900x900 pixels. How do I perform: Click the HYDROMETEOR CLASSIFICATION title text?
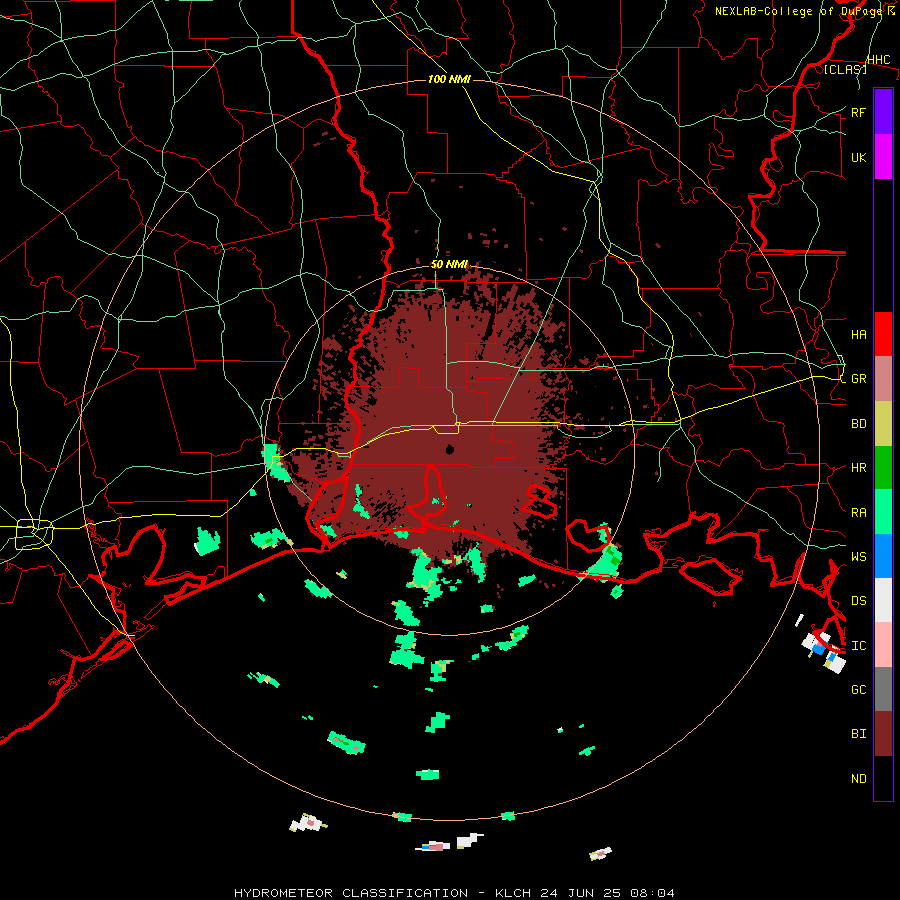351,893
